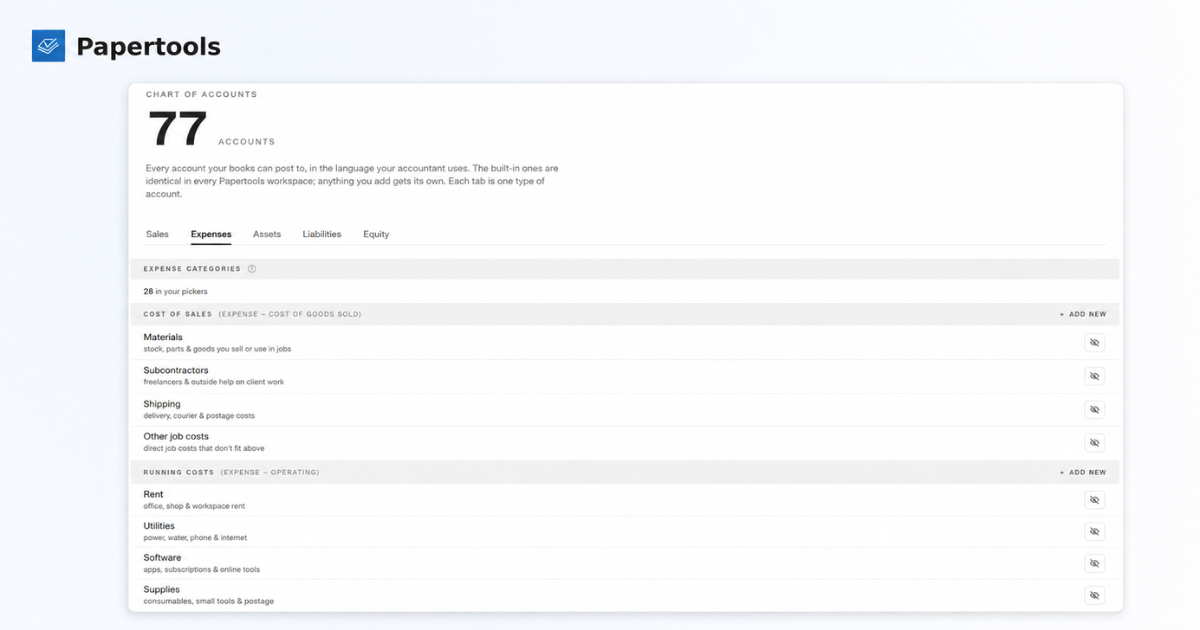Go to the Liabilities tab
Viewport: 1200px width, 630px height.
pos(322,234)
